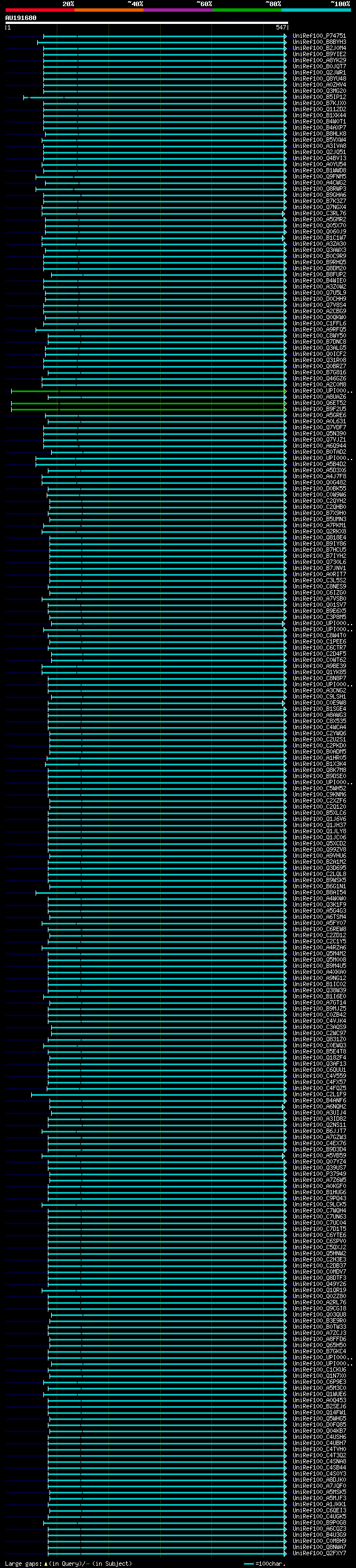Click the green alignment bar for UniRef100_Q6ET52

point(149,404)
